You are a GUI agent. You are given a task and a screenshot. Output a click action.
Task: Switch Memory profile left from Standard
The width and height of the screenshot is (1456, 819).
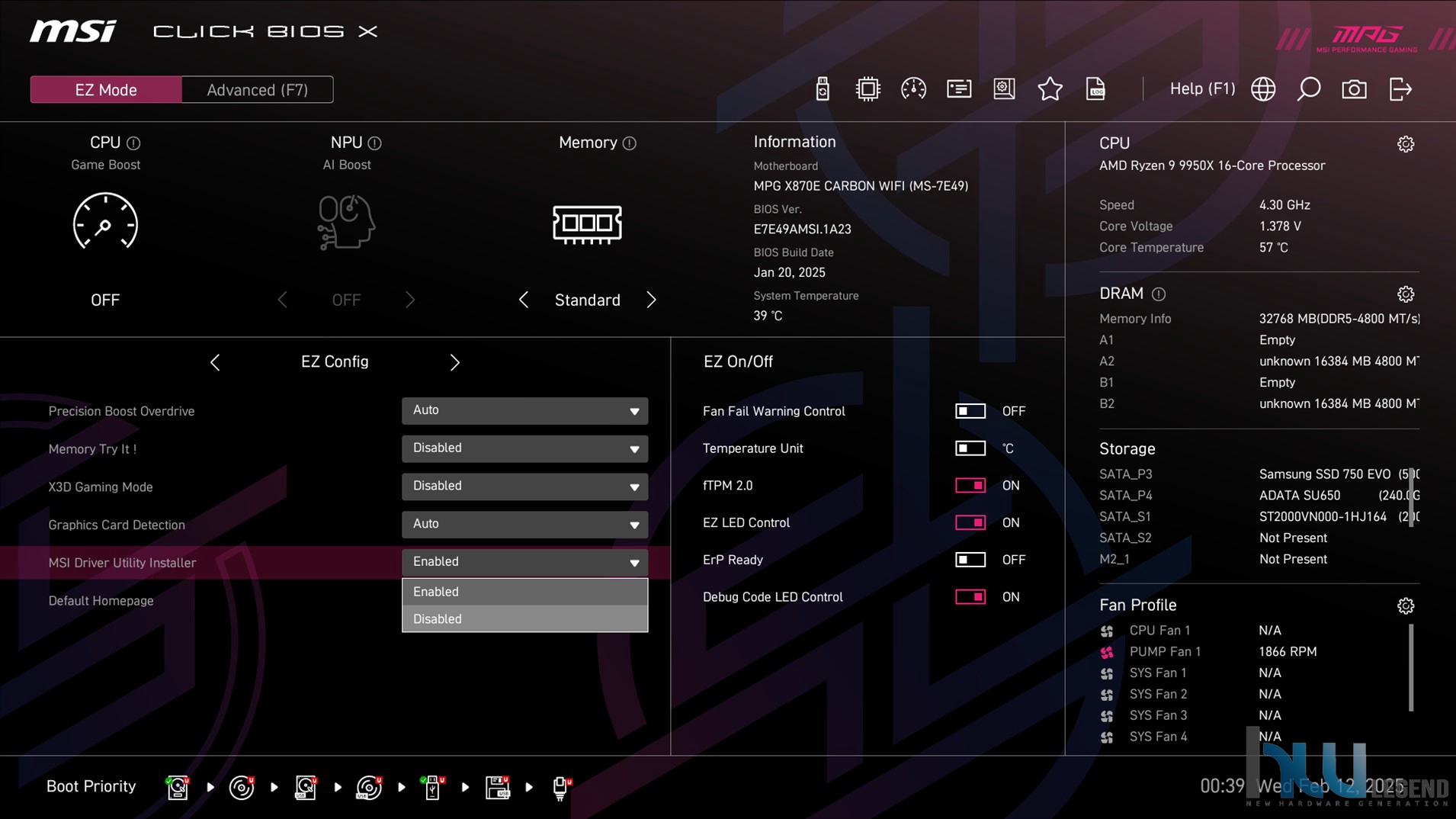523,300
